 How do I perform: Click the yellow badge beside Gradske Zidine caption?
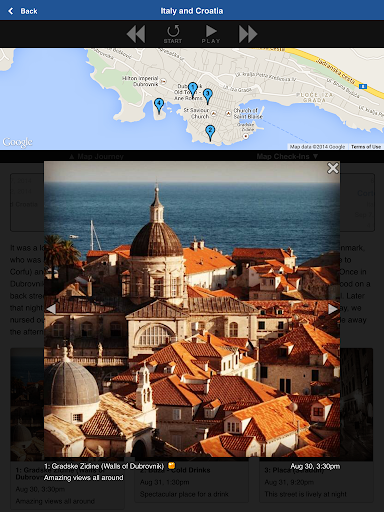pyautogui.click(x=171, y=465)
